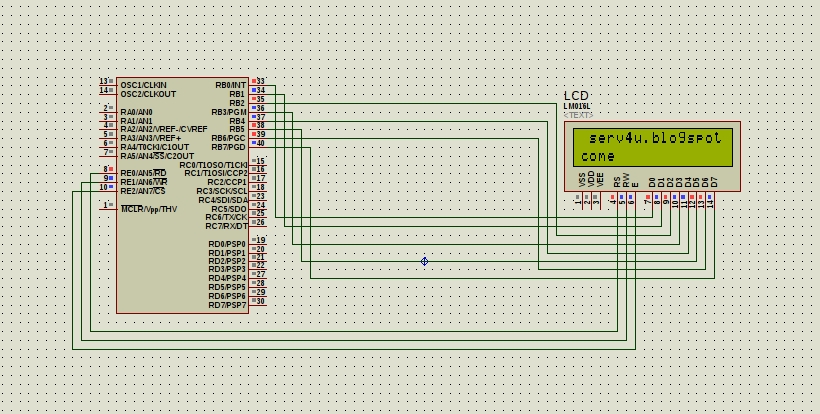Select the OSC1/CLKIN pin label

[143, 85]
